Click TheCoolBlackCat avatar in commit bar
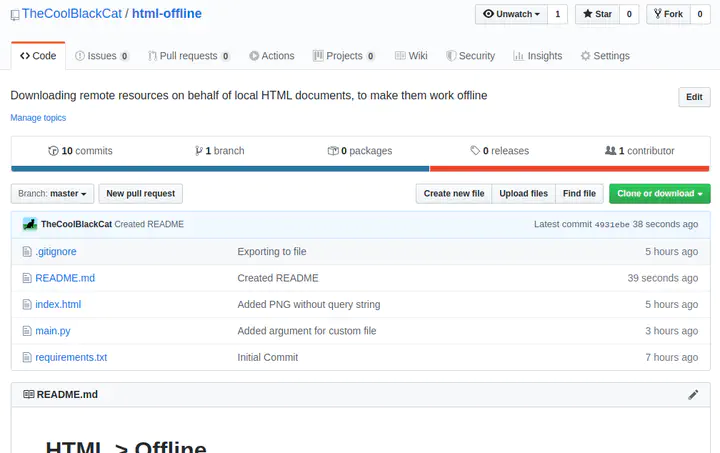 click(x=30, y=224)
